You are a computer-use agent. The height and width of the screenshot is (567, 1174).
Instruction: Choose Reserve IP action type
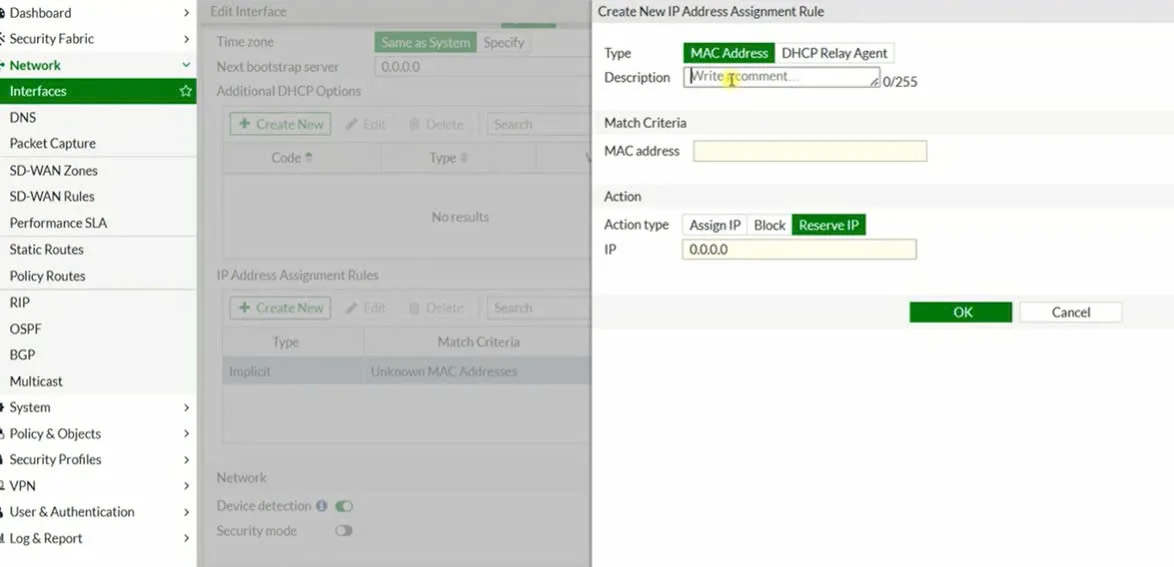click(829, 225)
